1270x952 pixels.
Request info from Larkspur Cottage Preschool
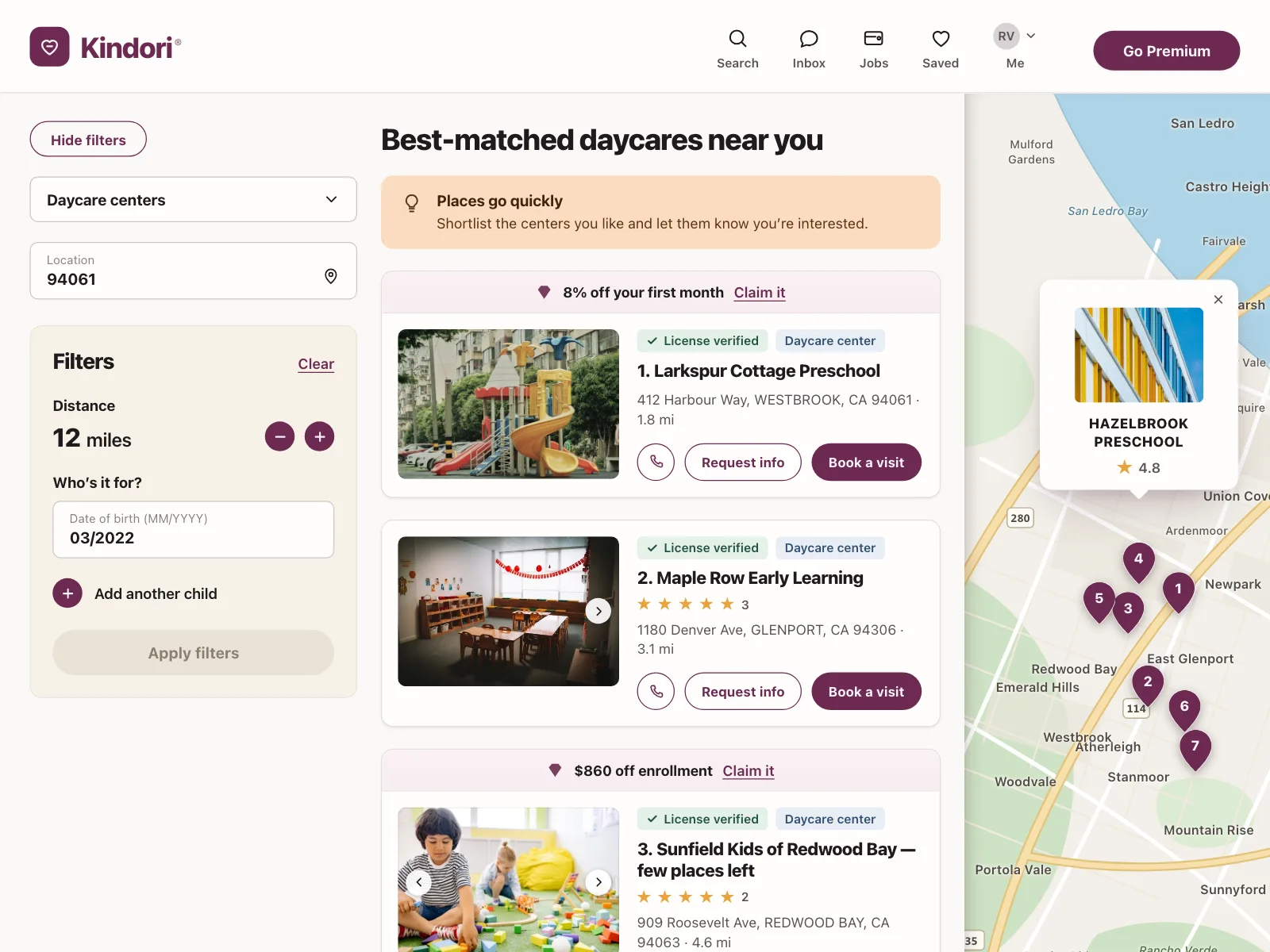point(743,463)
